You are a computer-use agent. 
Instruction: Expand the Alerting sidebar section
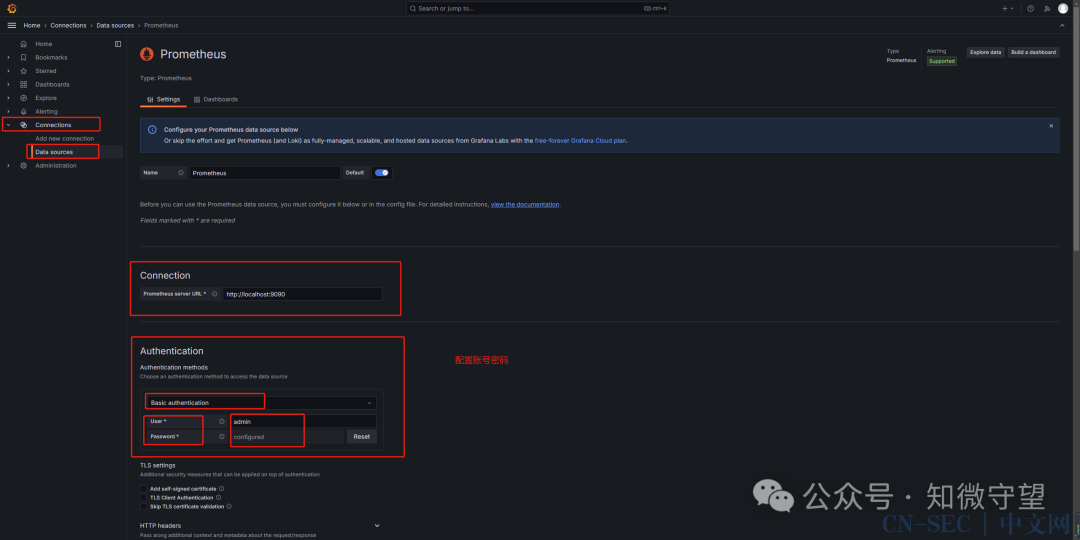(8, 111)
